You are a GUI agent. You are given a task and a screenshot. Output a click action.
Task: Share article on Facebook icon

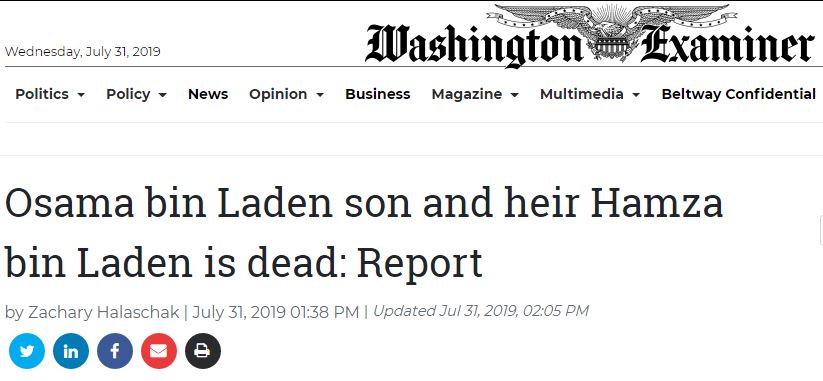click(x=115, y=351)
